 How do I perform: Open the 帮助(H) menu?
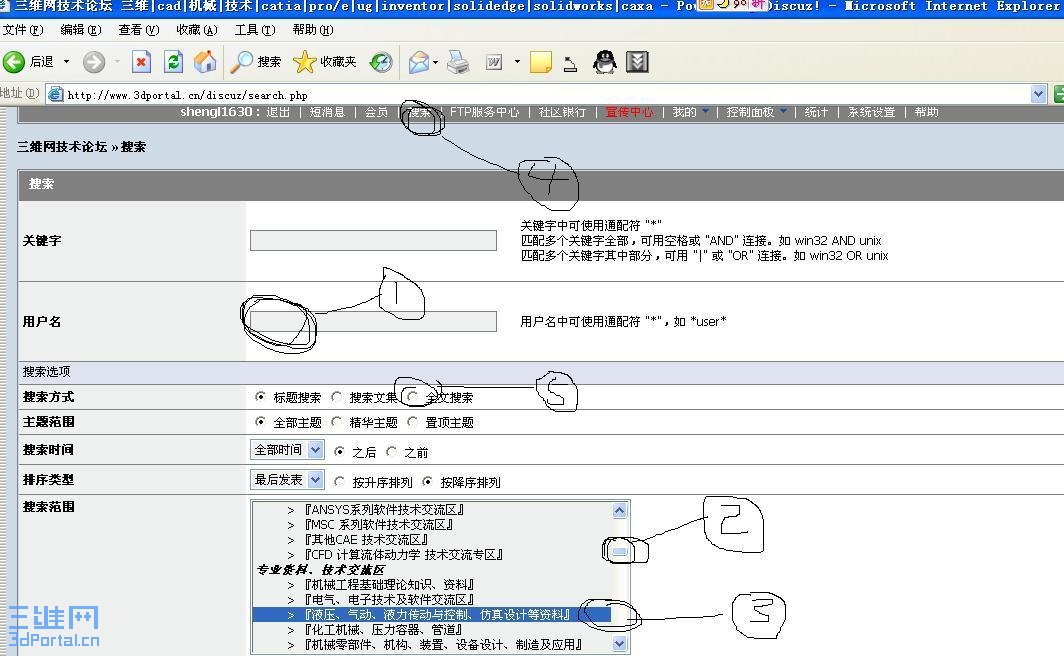[313, 30]
